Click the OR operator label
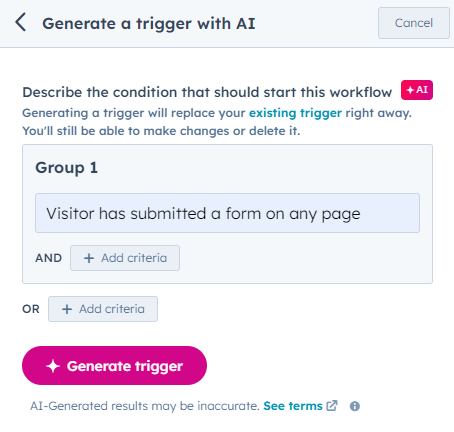This screenshot has height=432, width=454. [31, 309]
